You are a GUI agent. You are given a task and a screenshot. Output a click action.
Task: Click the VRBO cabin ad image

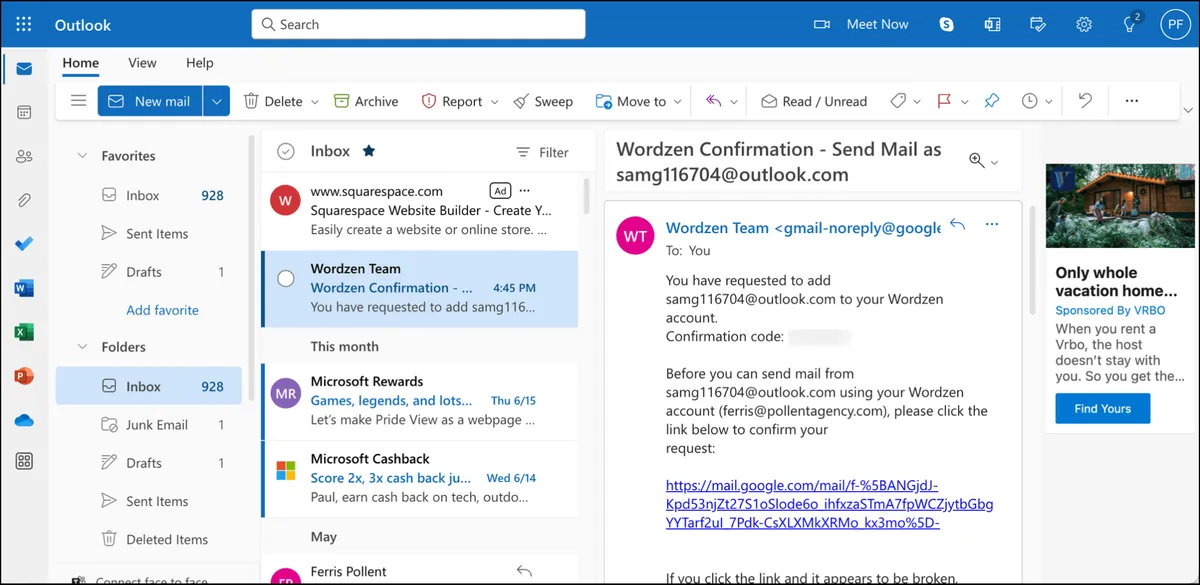click(1119, 205)
